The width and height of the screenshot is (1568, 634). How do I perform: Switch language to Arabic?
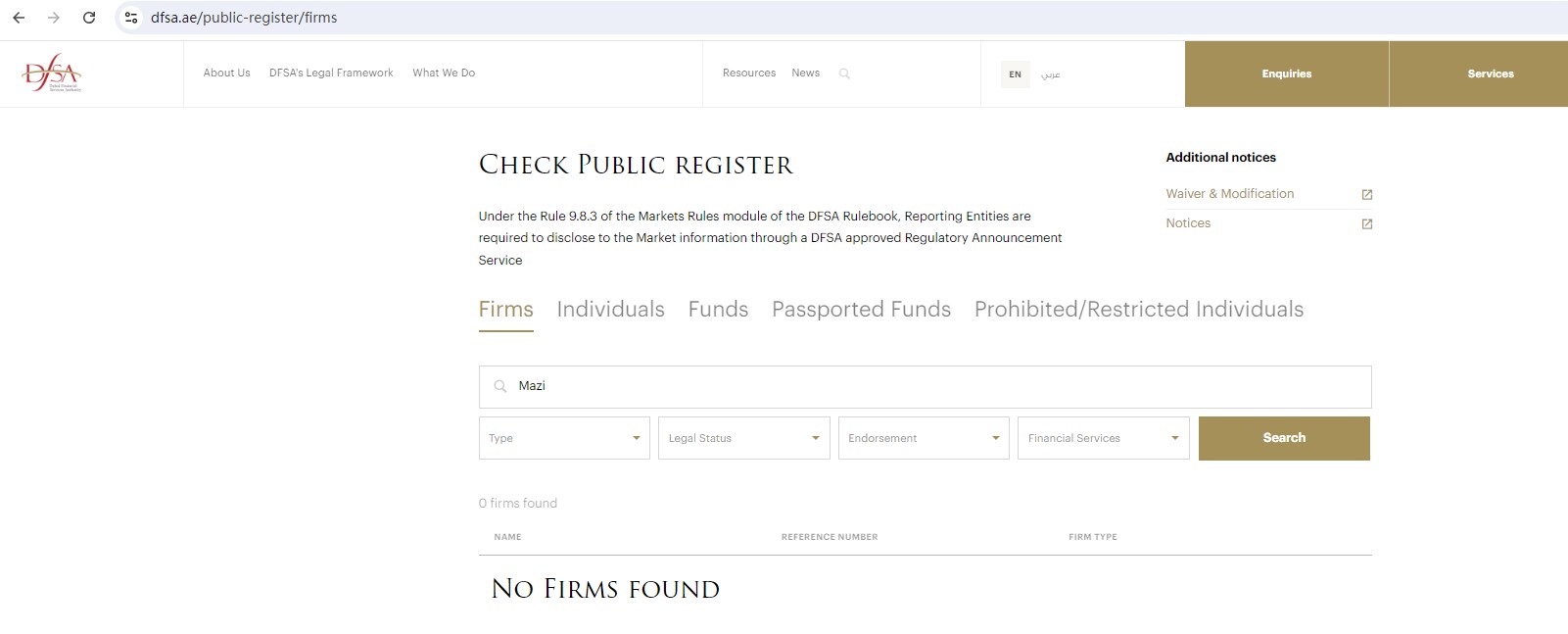1051,74
